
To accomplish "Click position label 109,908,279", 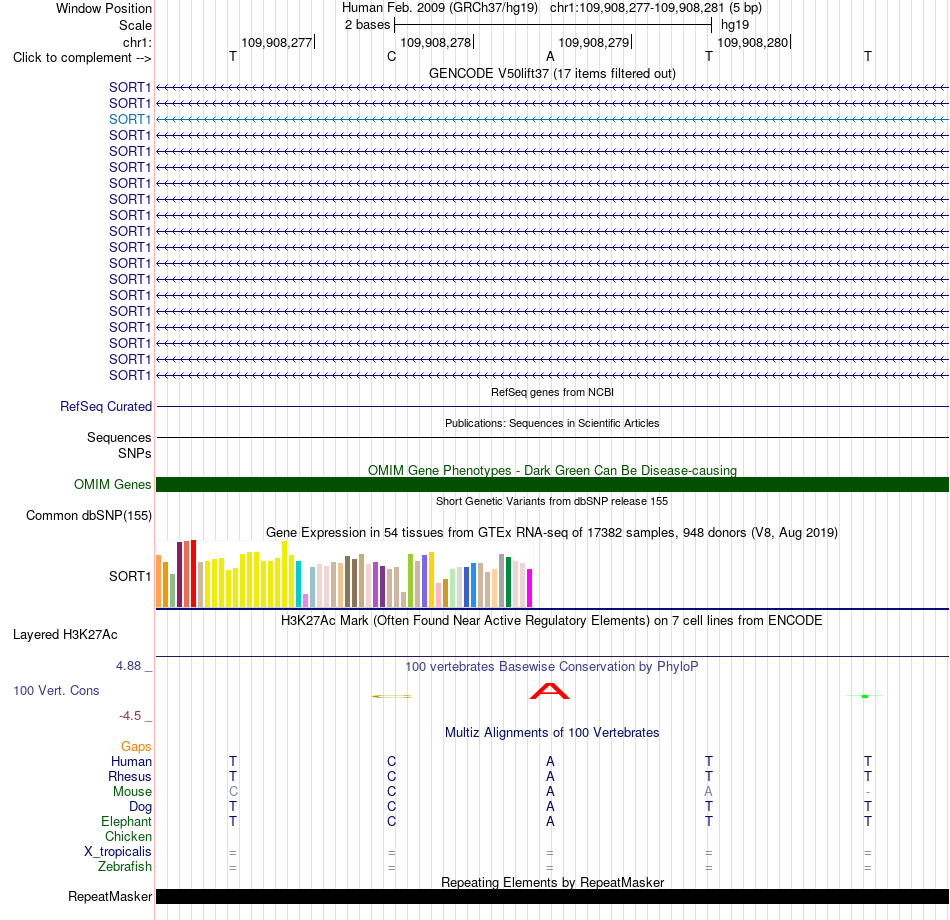I will click(x=594, y=42).
